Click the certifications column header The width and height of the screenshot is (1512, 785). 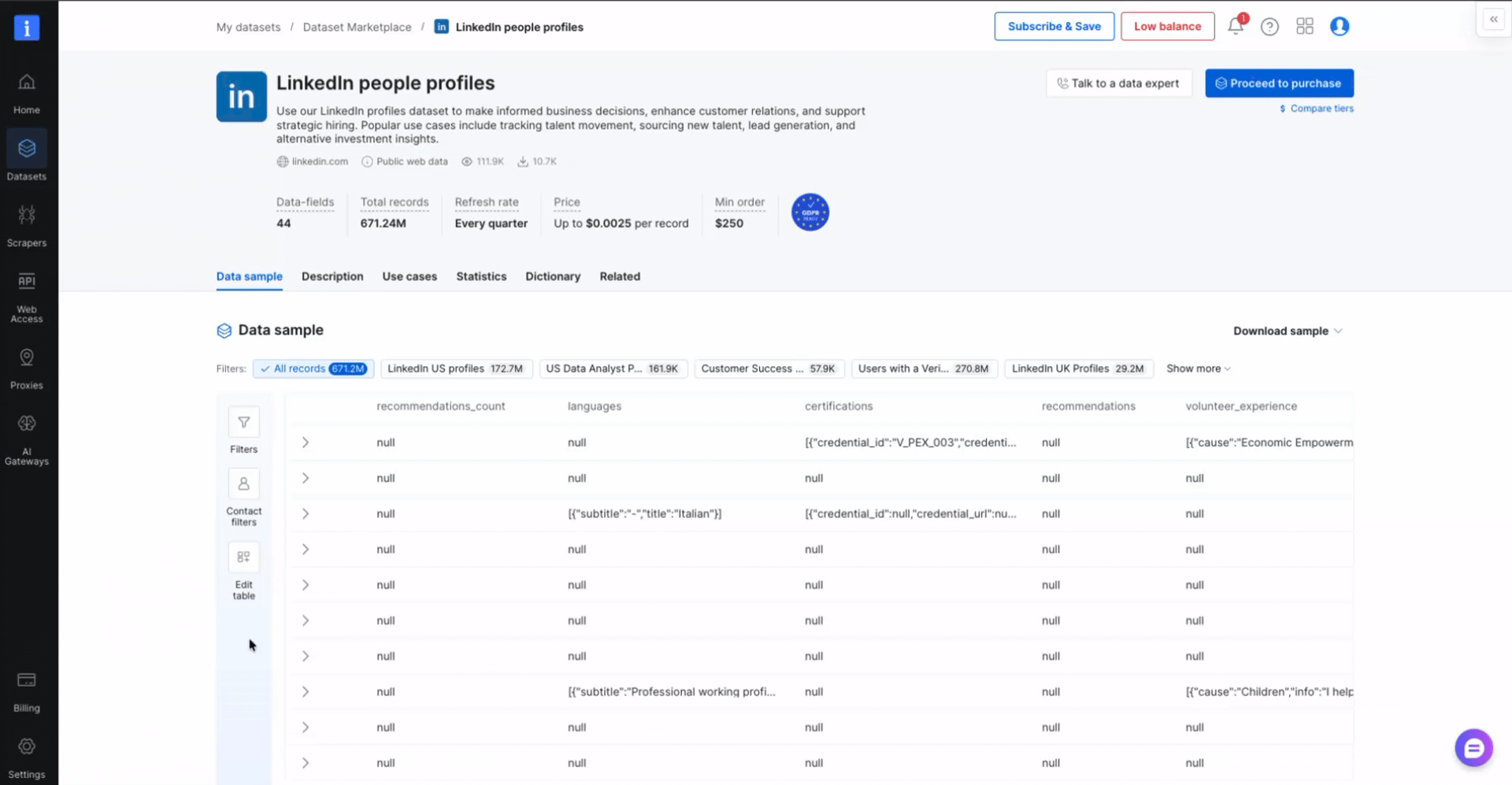[x=839, y=406]
